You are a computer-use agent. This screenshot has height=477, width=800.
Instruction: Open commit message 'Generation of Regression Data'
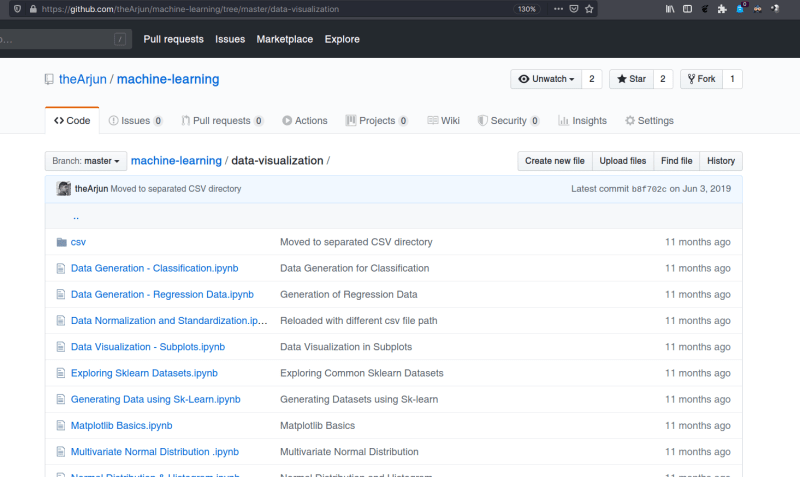(x=348, y=294)
